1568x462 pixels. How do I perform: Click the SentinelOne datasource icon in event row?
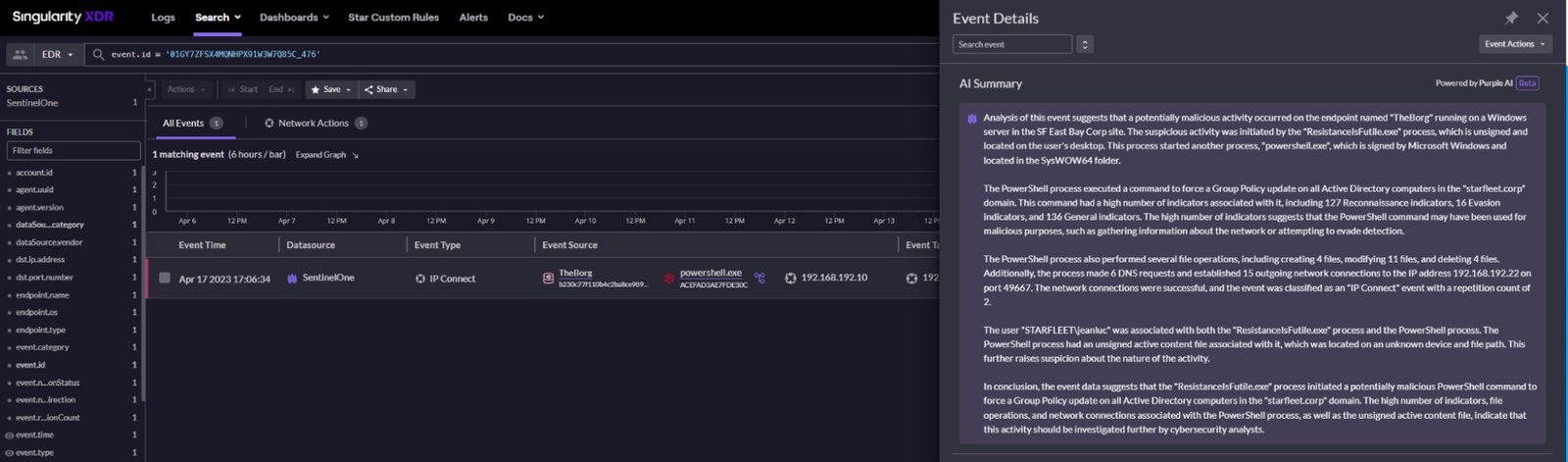(x=292, y=279)
